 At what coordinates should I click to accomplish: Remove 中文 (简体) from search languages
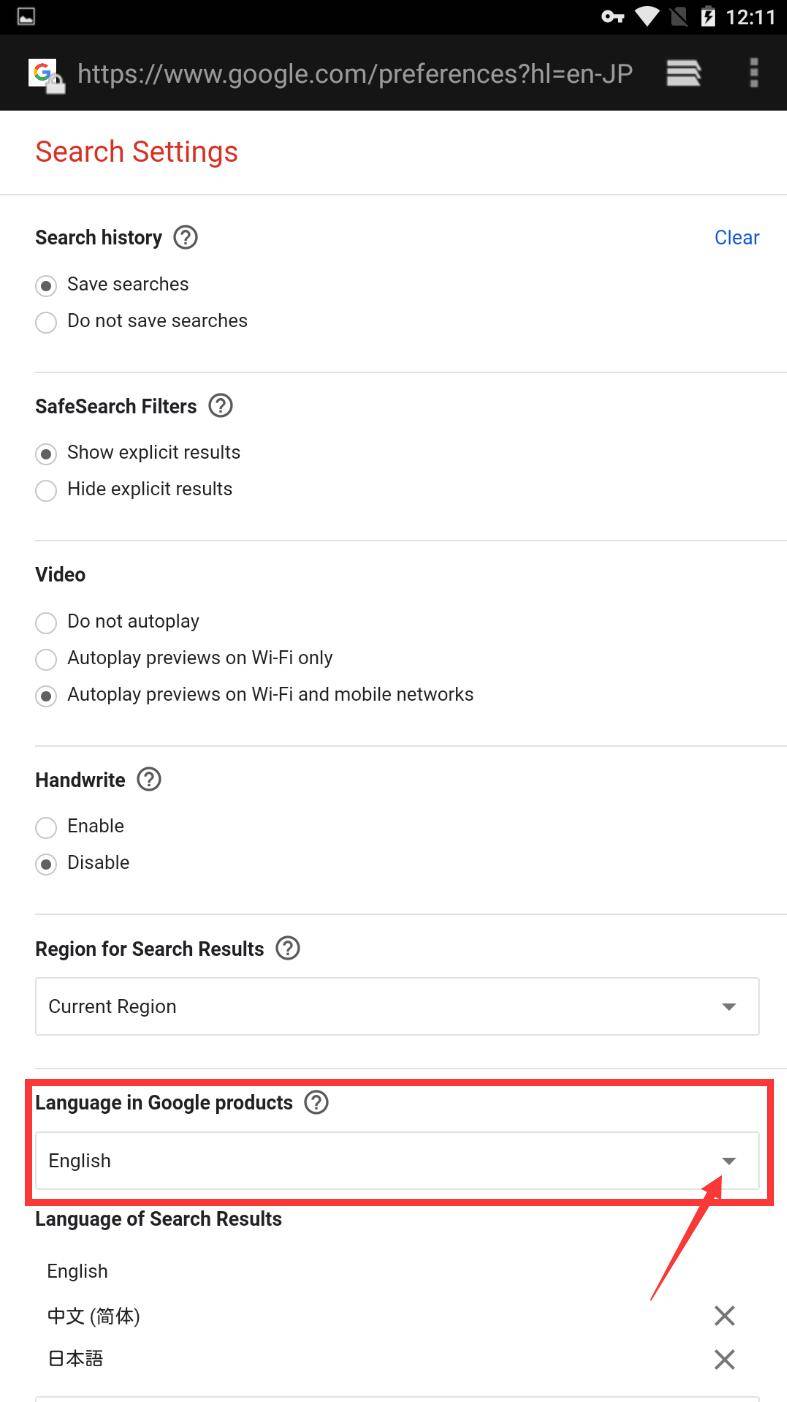724,1316
